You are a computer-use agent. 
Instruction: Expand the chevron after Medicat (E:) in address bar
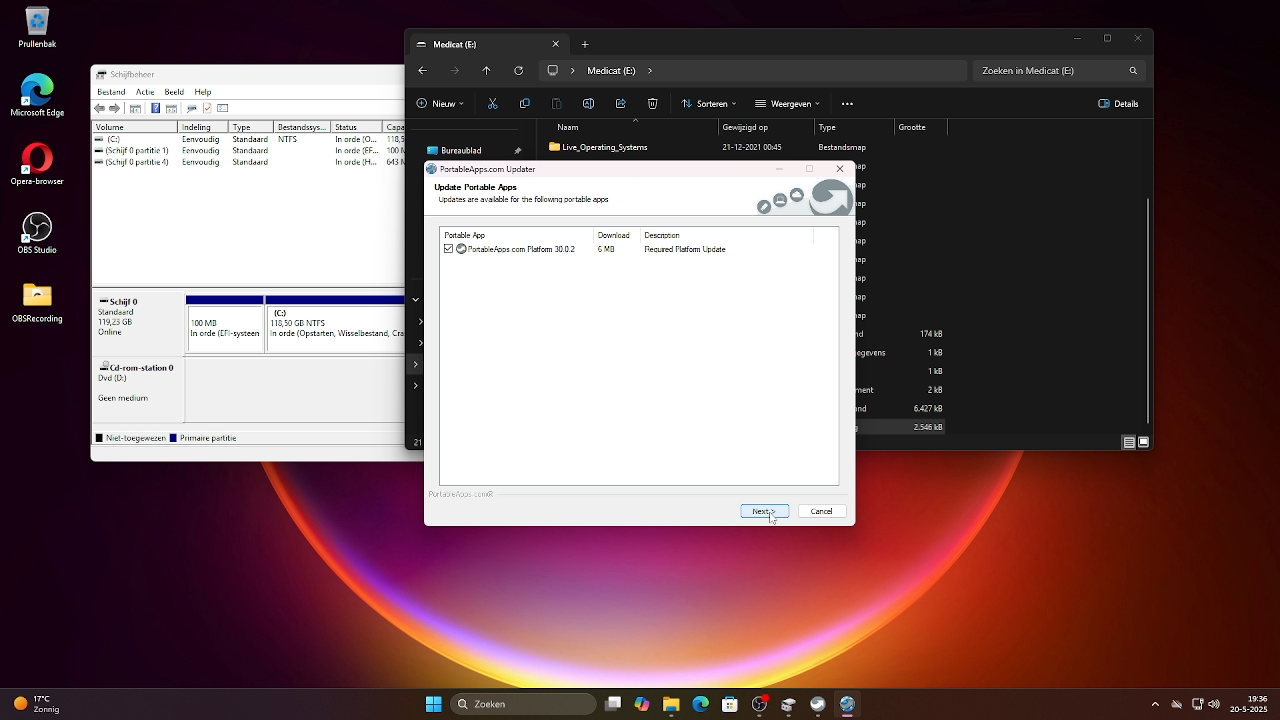coord(650,70)
